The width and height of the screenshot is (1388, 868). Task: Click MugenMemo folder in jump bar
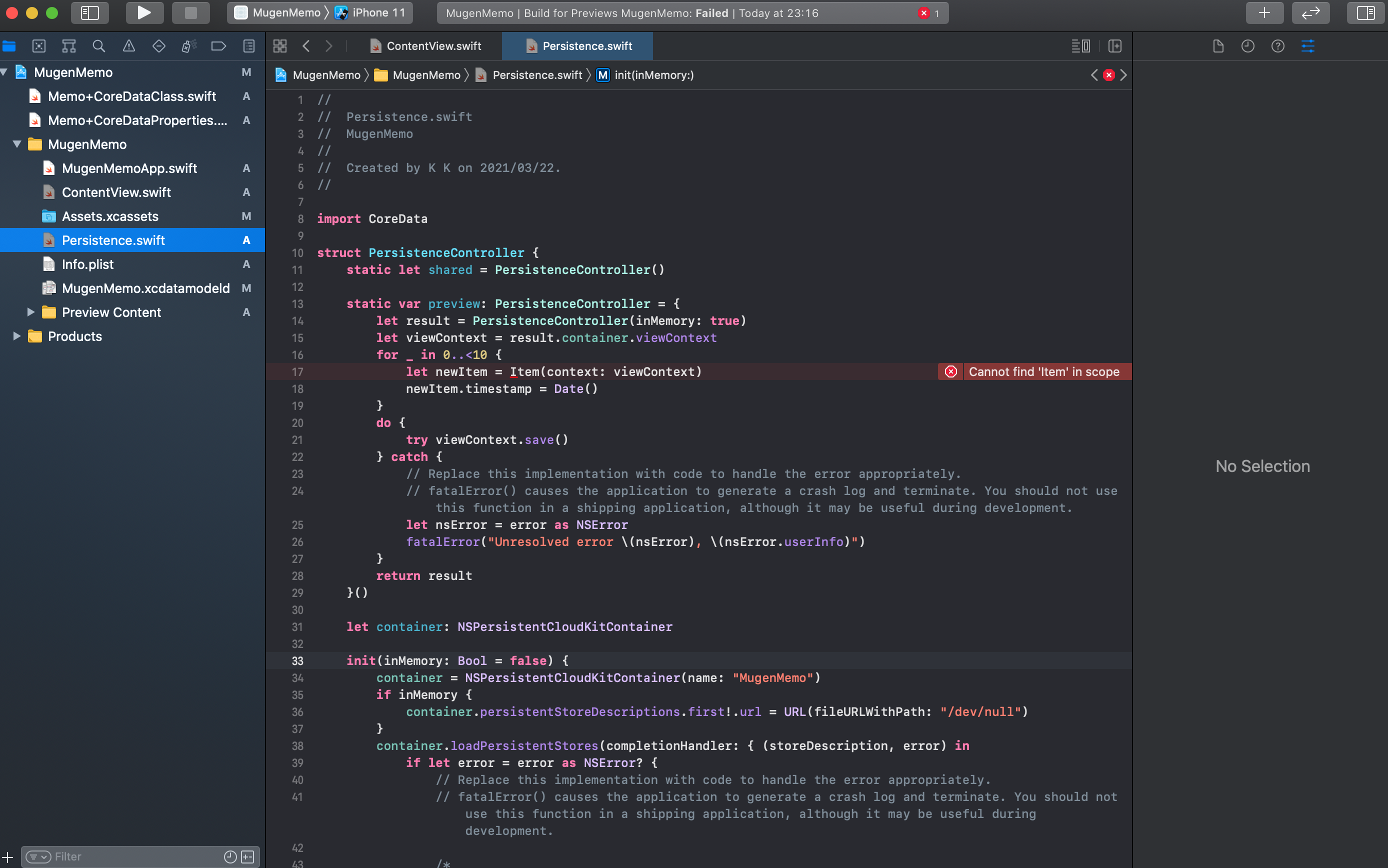[x=418, y=75]
